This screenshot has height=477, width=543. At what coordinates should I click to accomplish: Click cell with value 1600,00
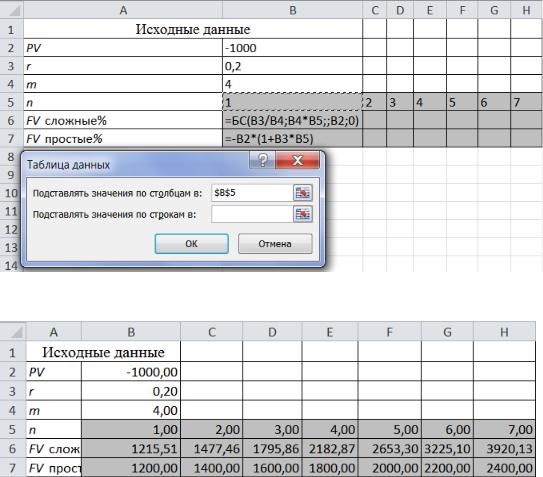tap(272, 468)
